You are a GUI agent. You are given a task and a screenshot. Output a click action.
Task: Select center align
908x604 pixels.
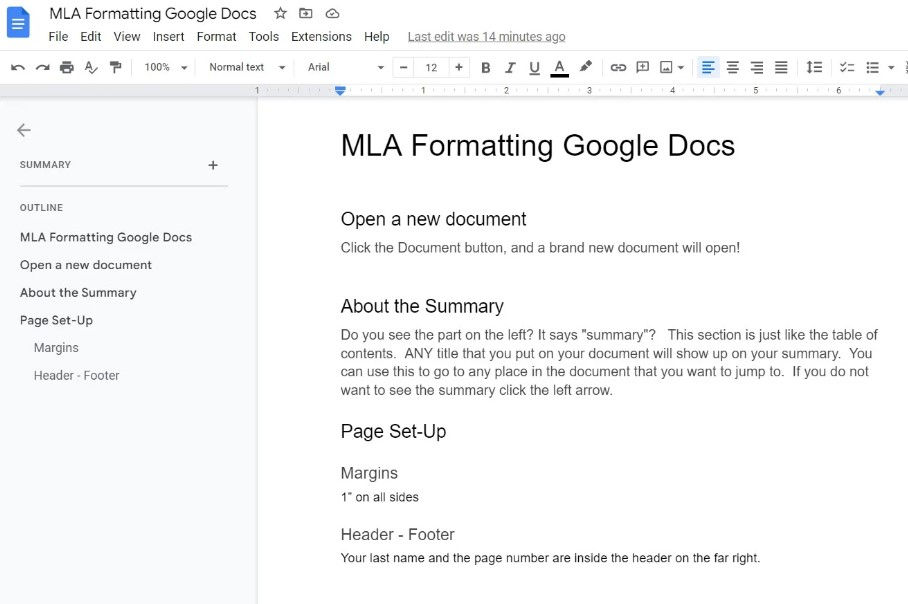click(733, 67)
